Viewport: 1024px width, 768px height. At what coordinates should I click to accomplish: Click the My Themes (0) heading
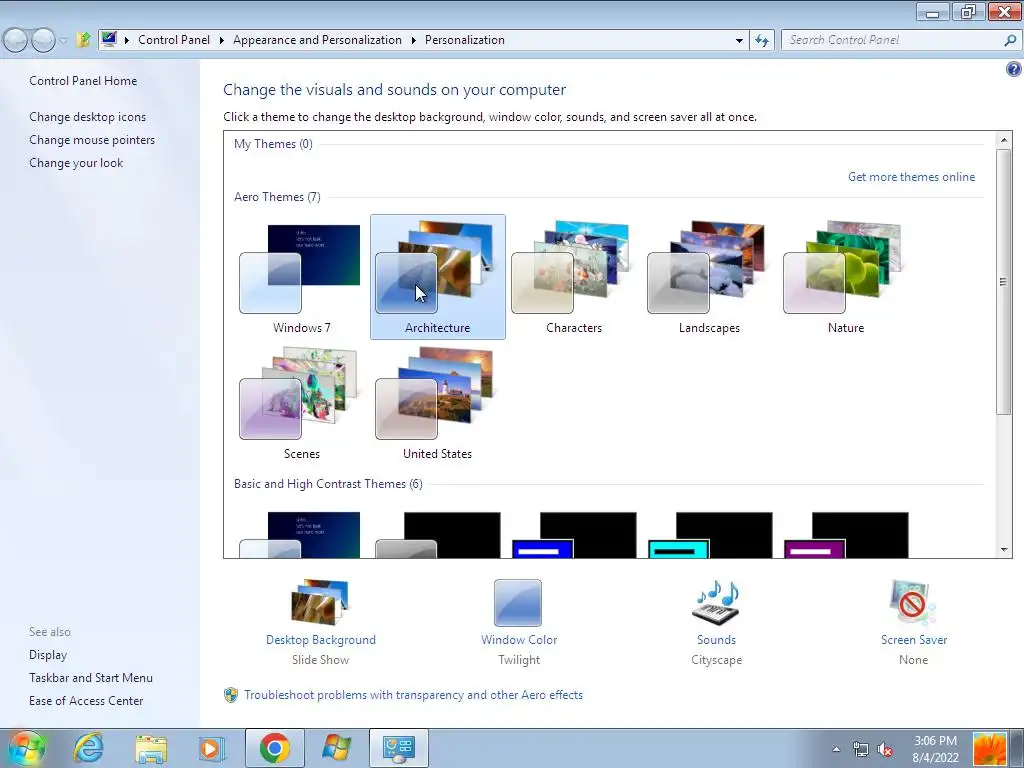pyautogui.click(x=273, y=144)
